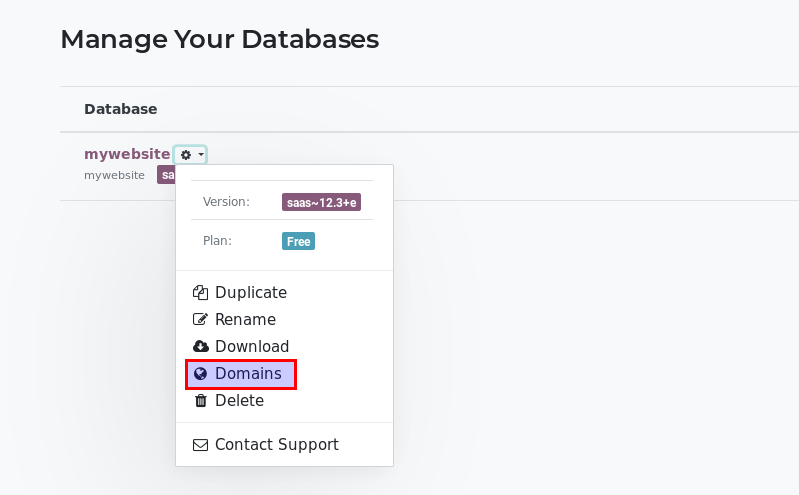The image size is (799, 495).
Task: Click the Download cloud icon
Action: [200, 347]
